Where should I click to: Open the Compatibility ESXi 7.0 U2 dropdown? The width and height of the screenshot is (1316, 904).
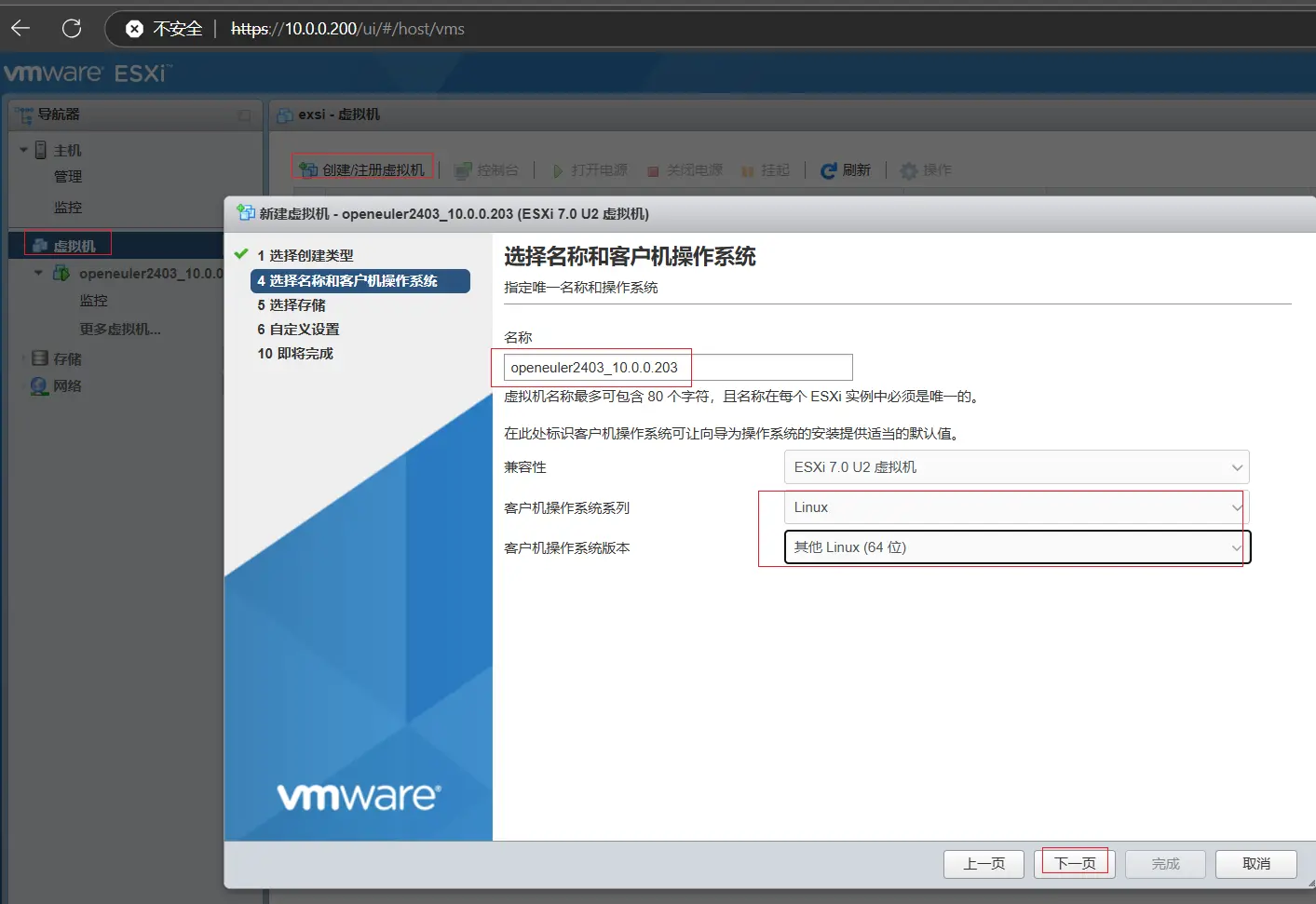click(x=1016, y=467)
